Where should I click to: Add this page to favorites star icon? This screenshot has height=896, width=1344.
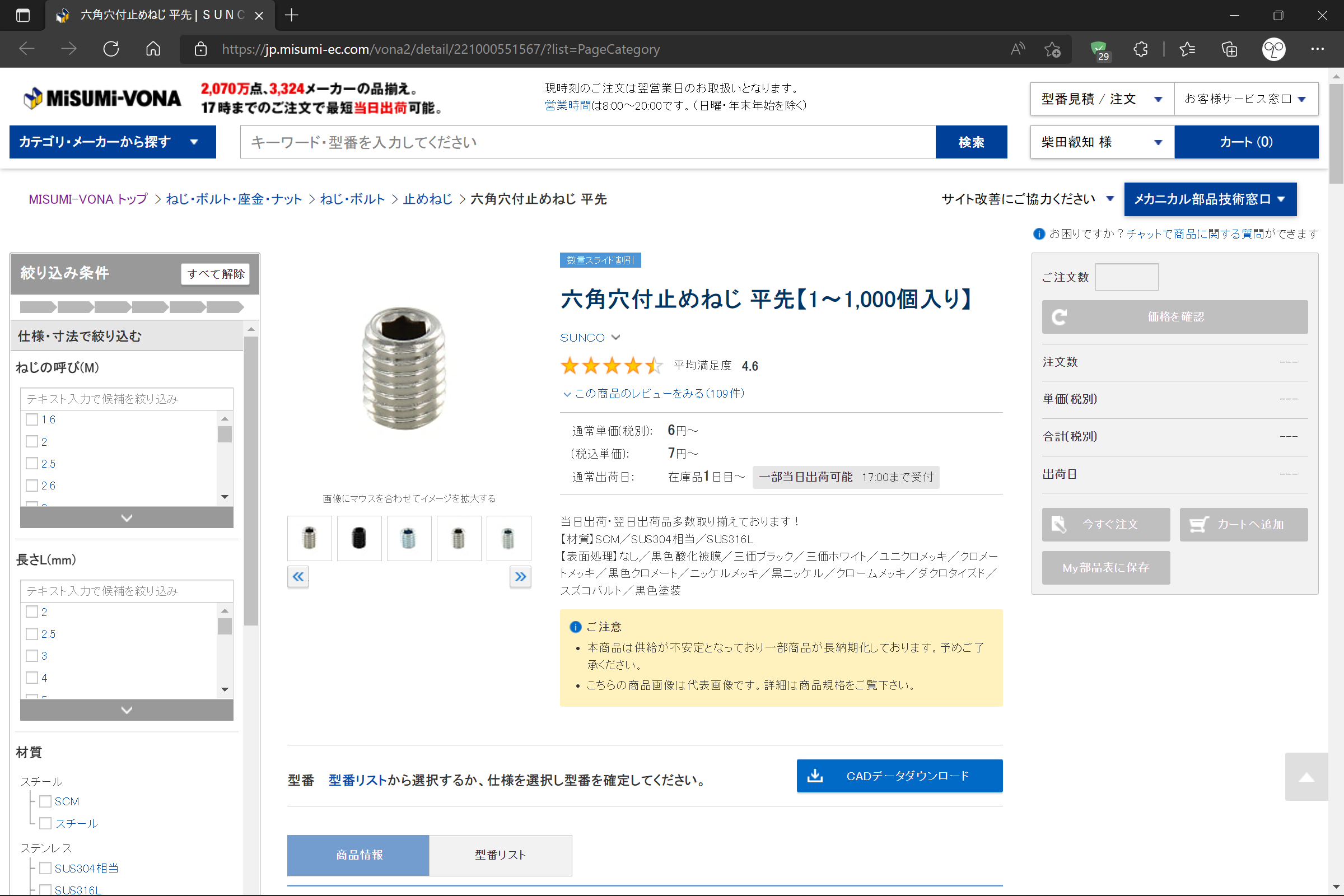(1053, 49)
